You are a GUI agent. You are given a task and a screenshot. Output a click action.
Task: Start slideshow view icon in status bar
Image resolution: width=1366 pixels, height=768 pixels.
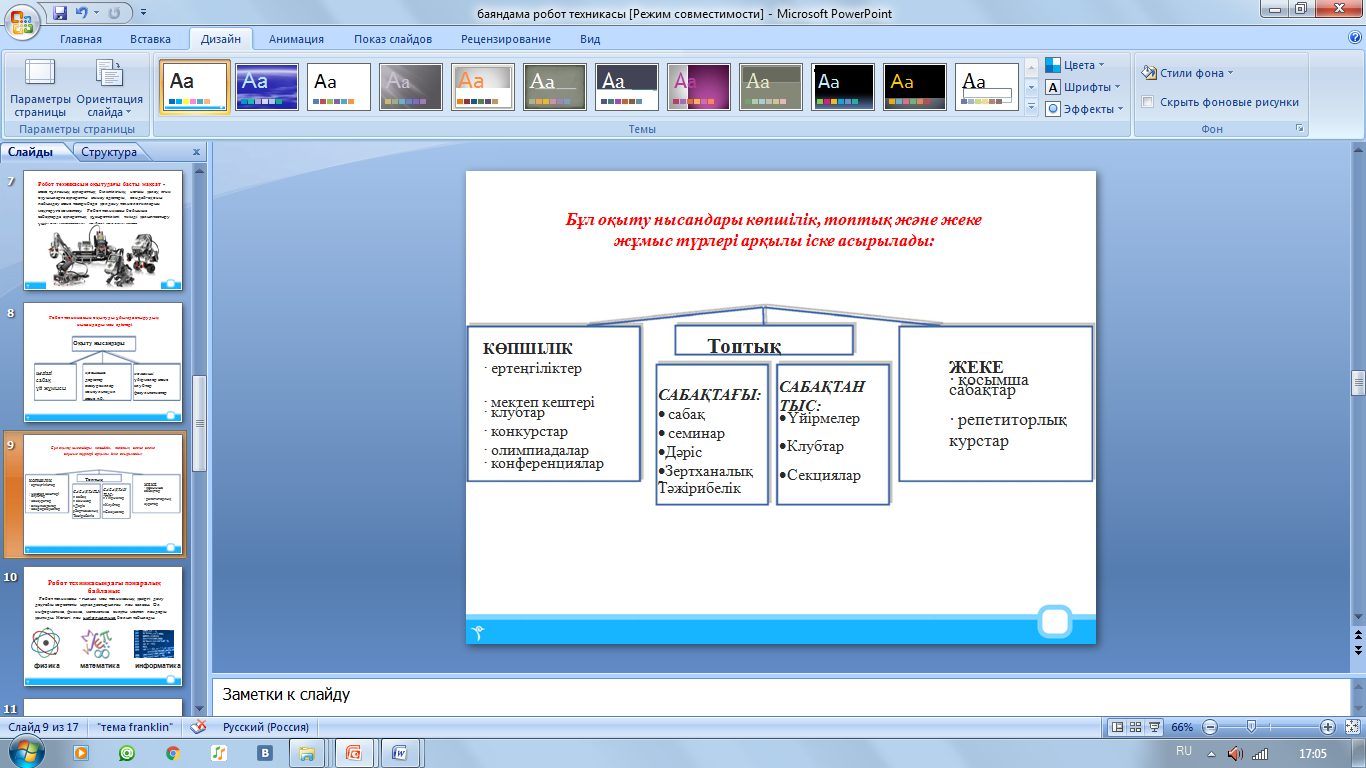1155,727
